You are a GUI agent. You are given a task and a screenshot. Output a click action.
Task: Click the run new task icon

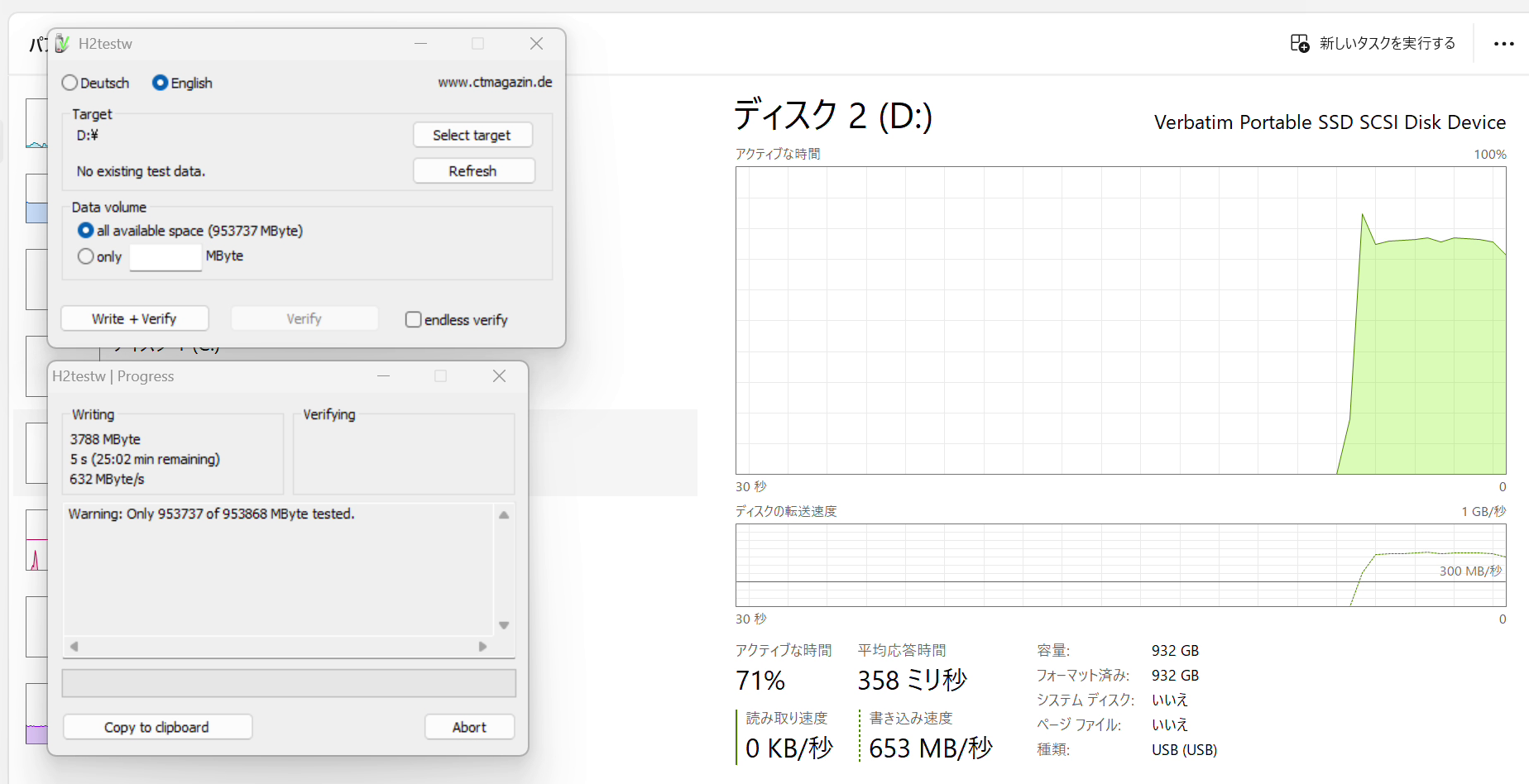tap(1299, 43)
